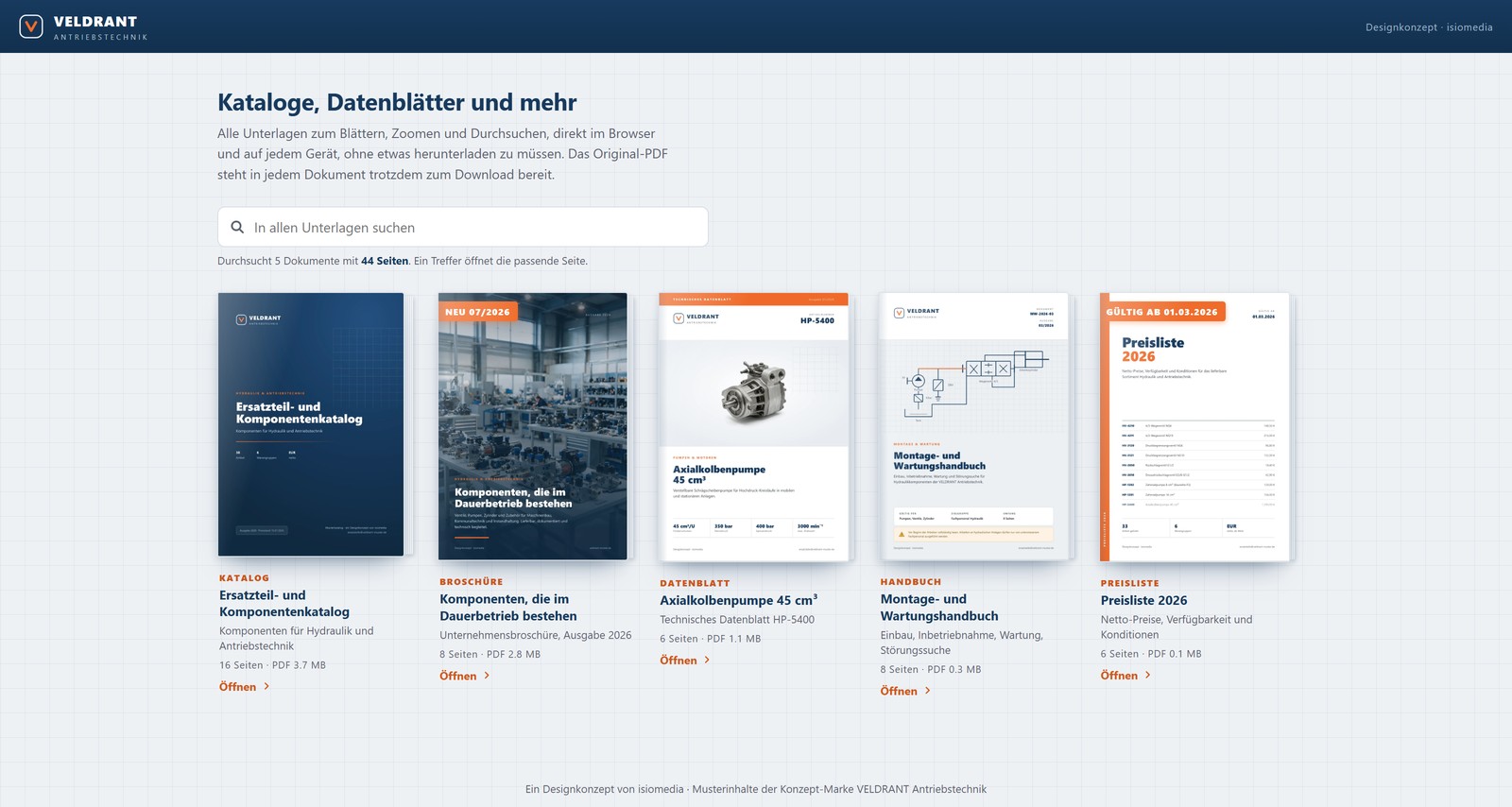
Task: Click the title 'Ersatzteil- und Komponentenkatalog' below the cover
Action: tap(284, 604)
